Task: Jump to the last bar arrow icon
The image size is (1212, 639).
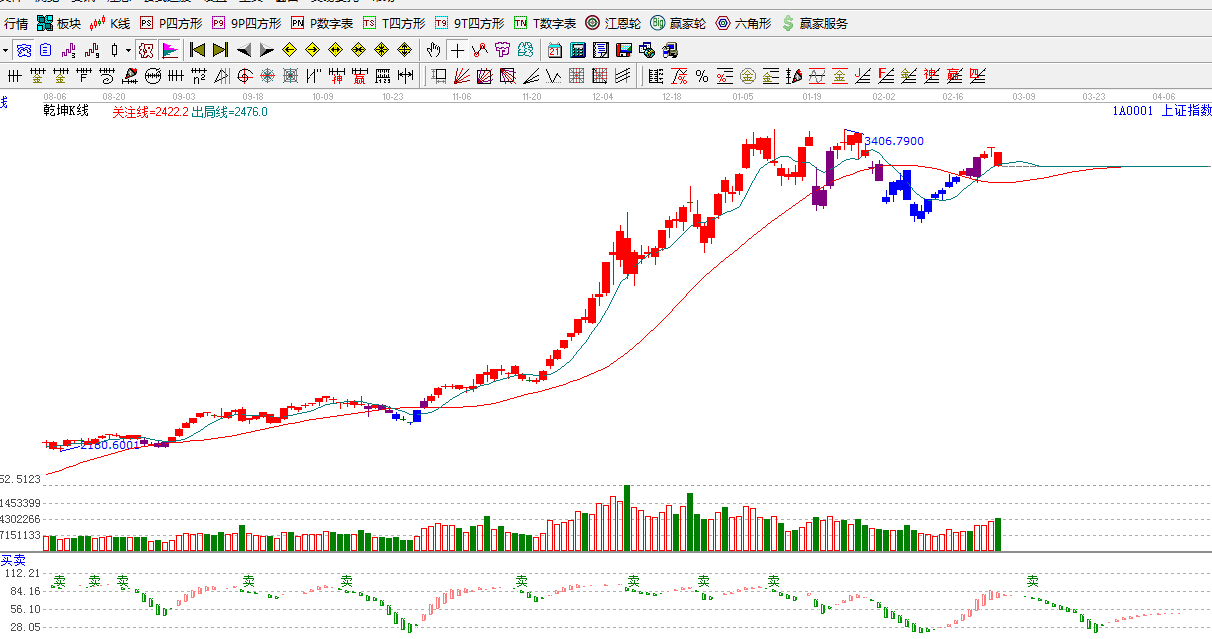Action: click(220, 50)
